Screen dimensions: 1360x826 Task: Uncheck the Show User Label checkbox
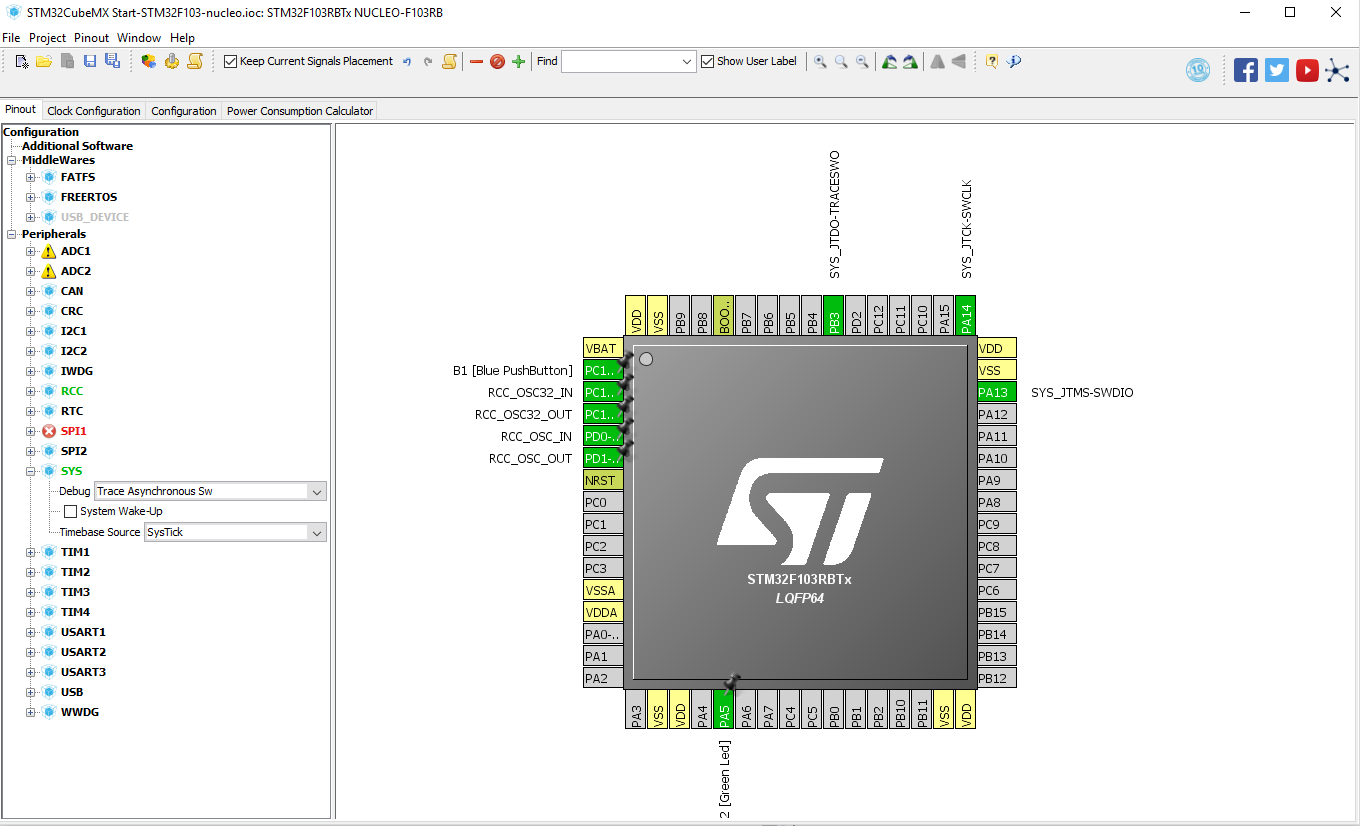click(x=708, y=62)
